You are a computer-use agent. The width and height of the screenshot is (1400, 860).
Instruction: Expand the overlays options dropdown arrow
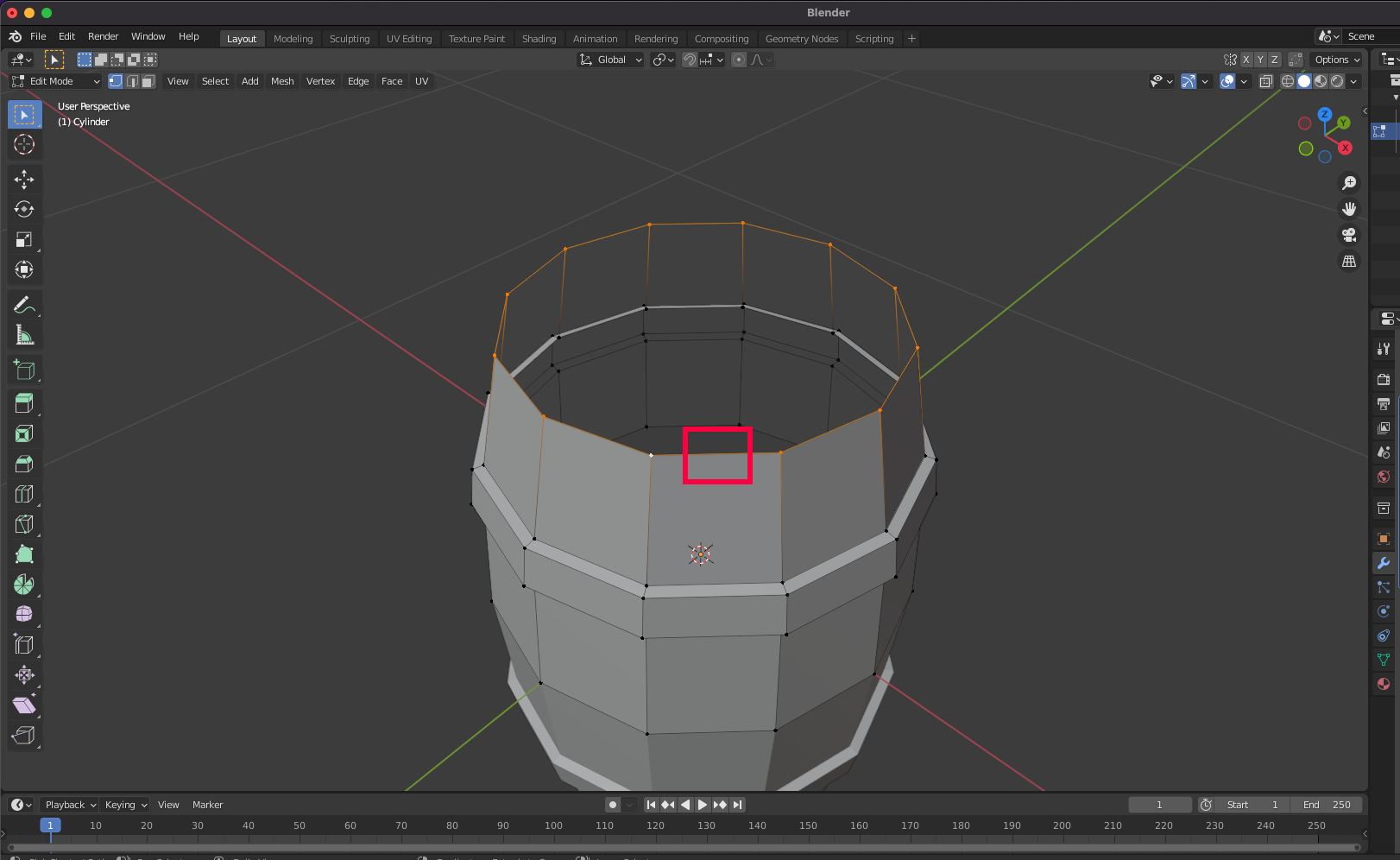click(x=1244, y=81)
